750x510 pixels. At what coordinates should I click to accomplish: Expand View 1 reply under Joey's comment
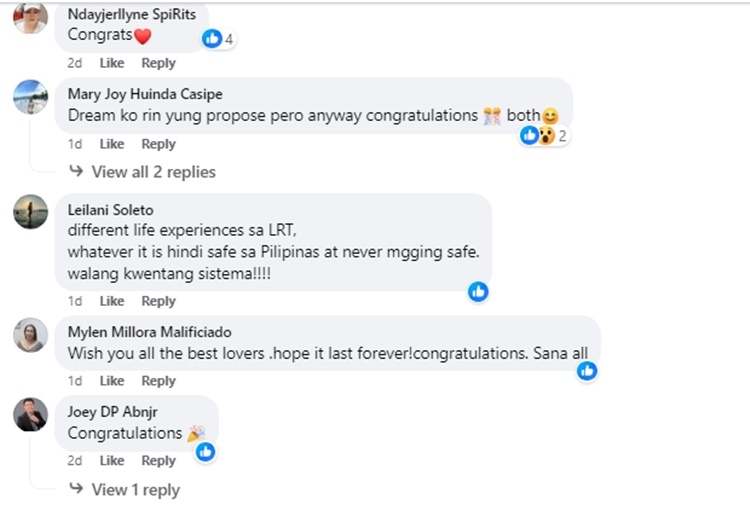click(x=135, y=490)
